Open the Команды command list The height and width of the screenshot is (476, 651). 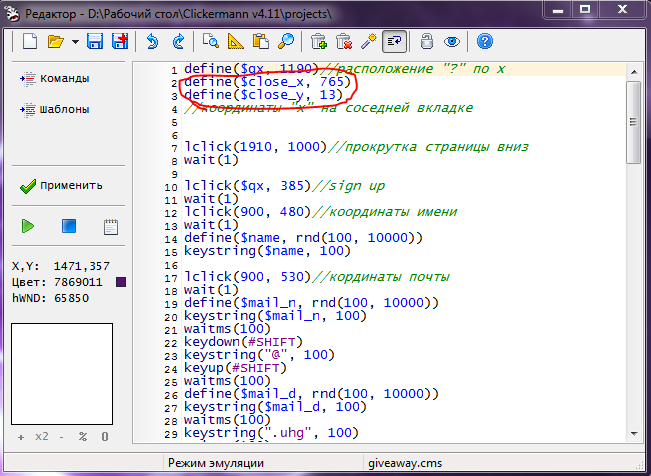click(x=55, y=79)
